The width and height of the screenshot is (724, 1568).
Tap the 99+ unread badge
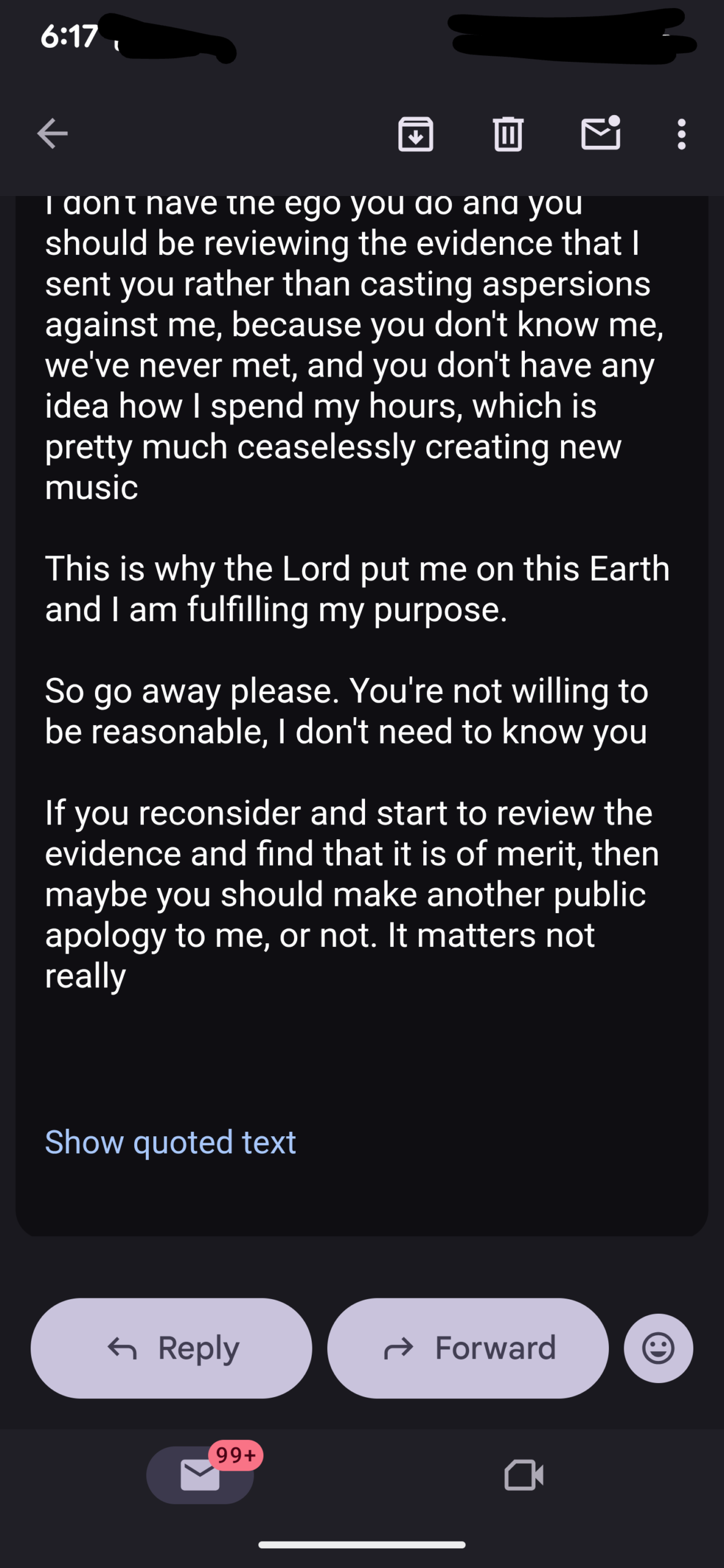pos(236,1455)
